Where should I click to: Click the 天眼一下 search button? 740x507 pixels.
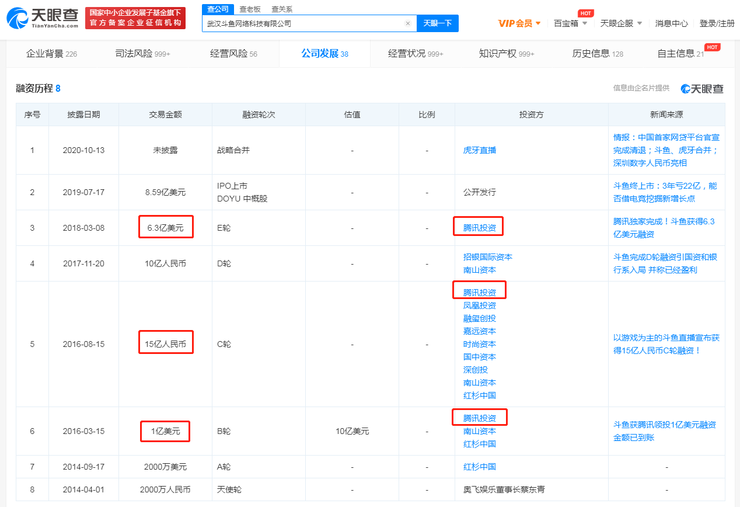point(437,23)
